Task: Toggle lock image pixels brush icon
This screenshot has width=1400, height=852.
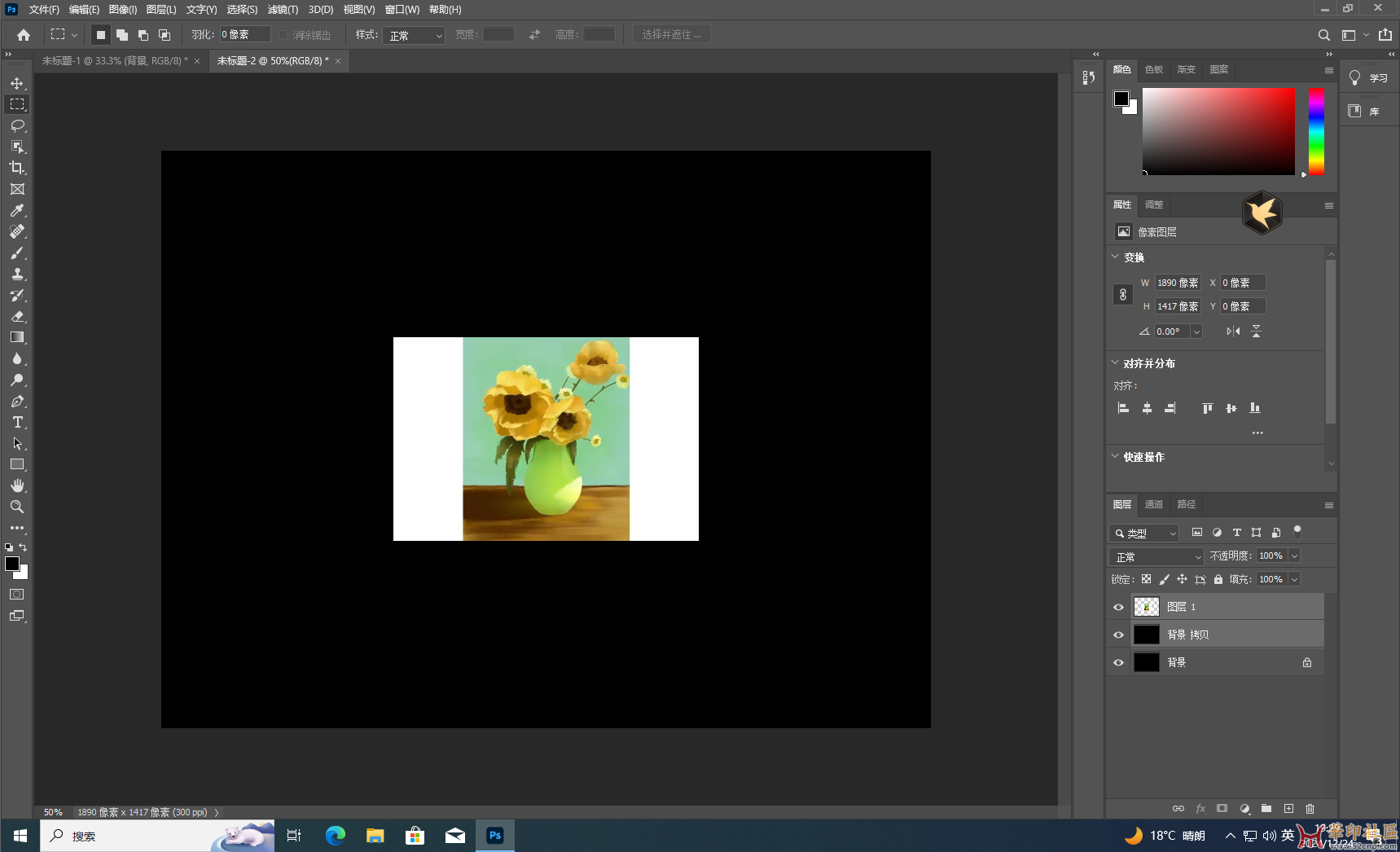Action: pos(1164,579)
